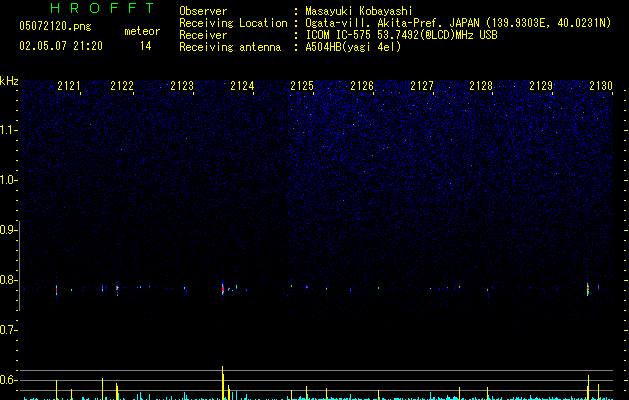Click the 2122 time marker

pos(122,86)
